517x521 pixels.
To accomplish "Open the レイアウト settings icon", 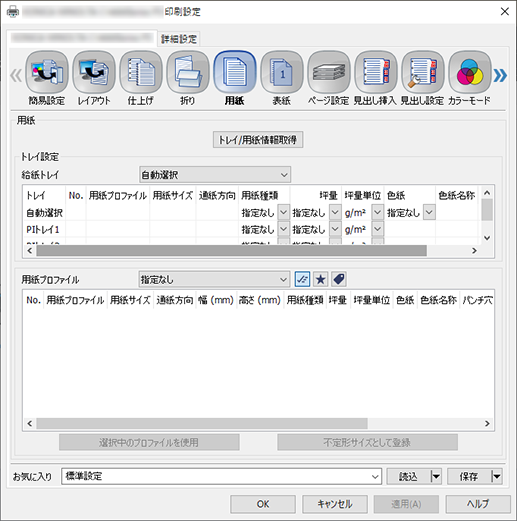I will coord(94,72).
